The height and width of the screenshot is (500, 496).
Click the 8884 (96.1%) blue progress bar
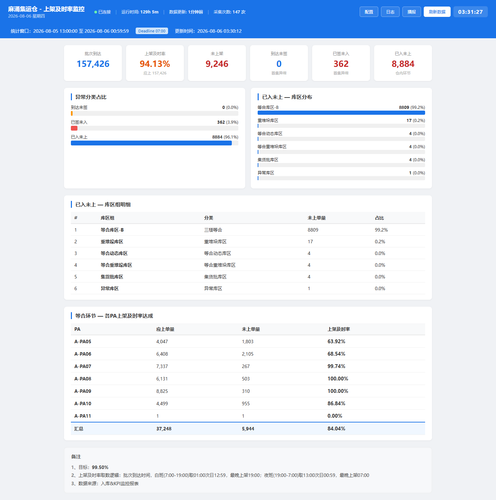point(151,143)
